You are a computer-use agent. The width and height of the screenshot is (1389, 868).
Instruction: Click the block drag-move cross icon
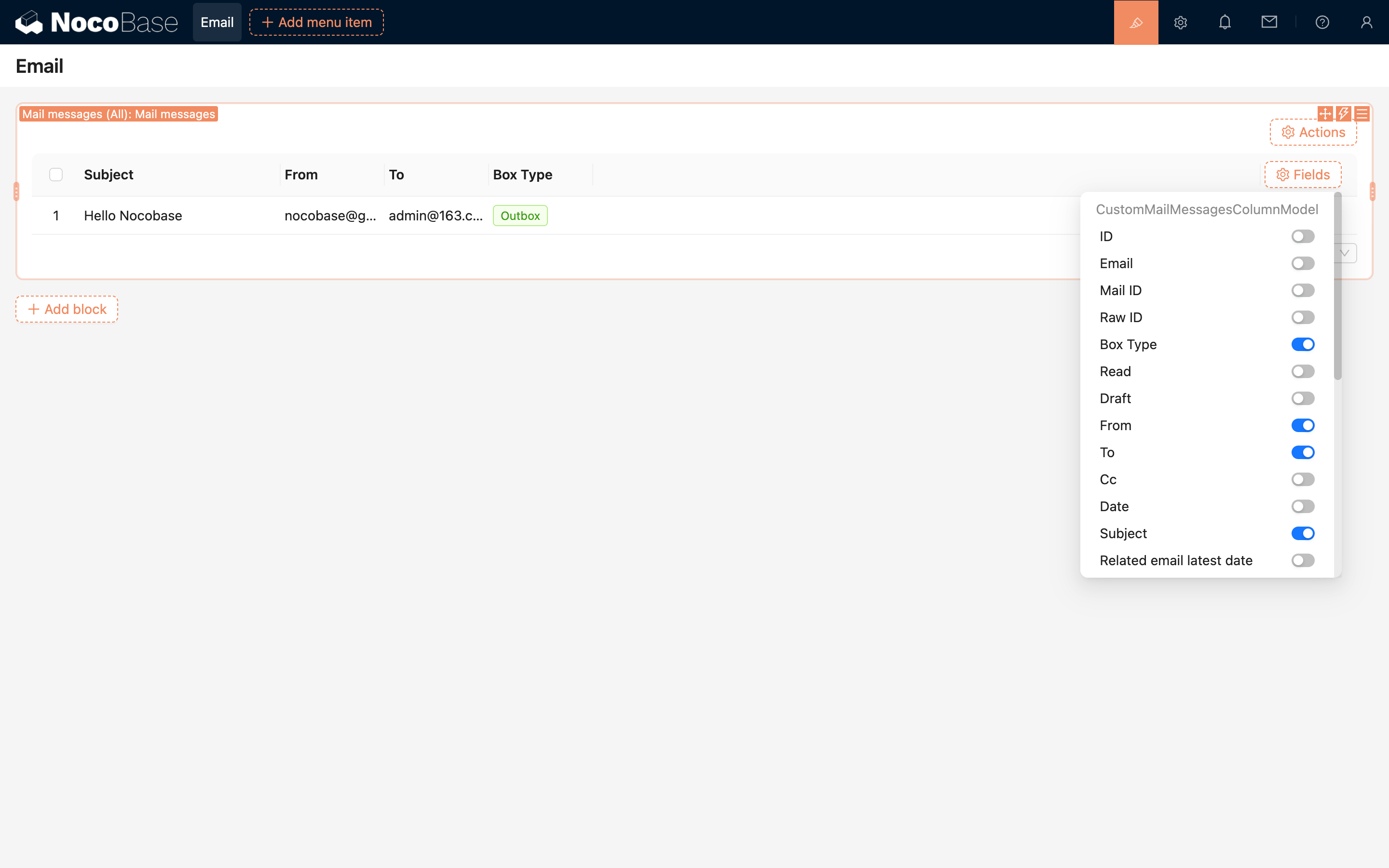1325,113
